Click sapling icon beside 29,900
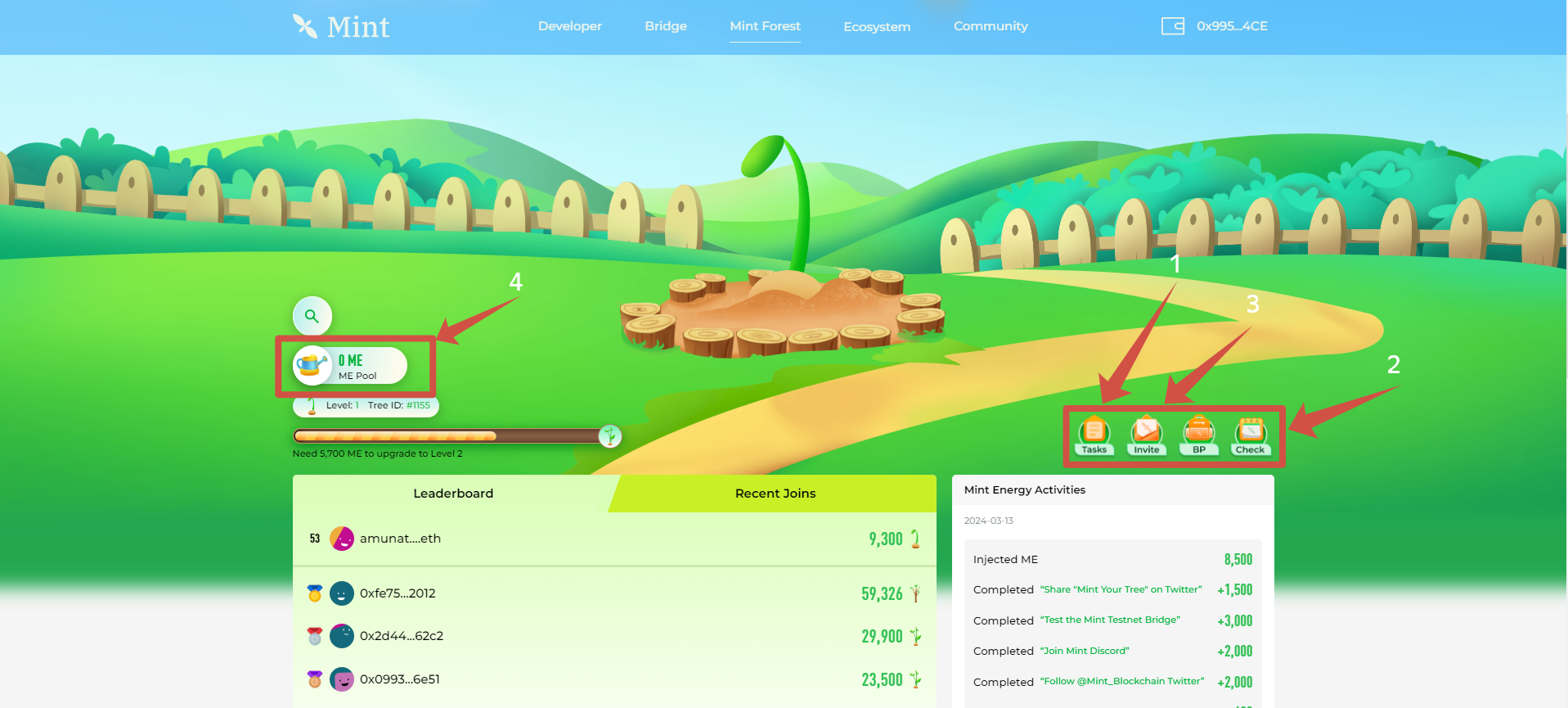The image size is (1568, 708). 915,636
